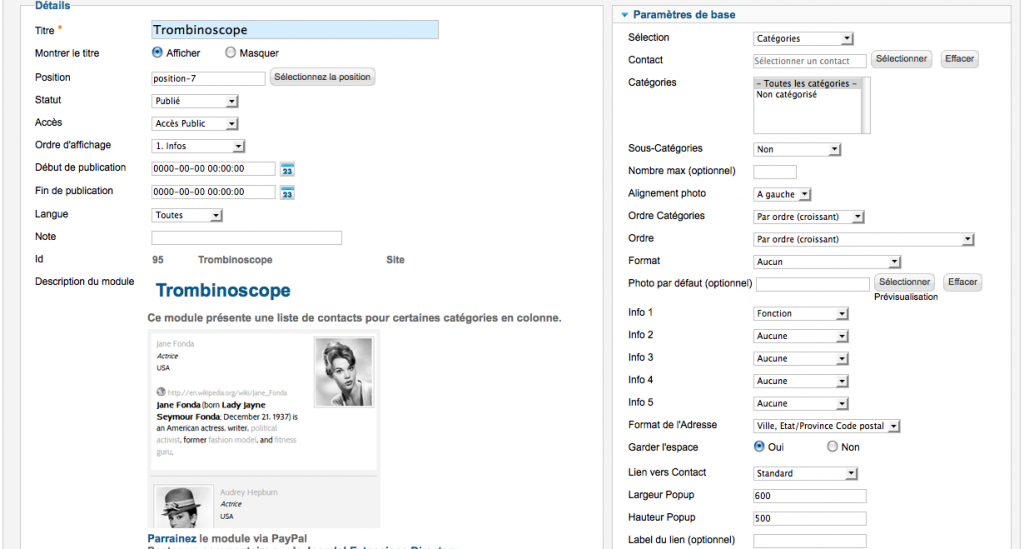Select Non catégorisé in Catégories list
The width and height of the screenshot is (1024, 549).
tap(787, 95)
